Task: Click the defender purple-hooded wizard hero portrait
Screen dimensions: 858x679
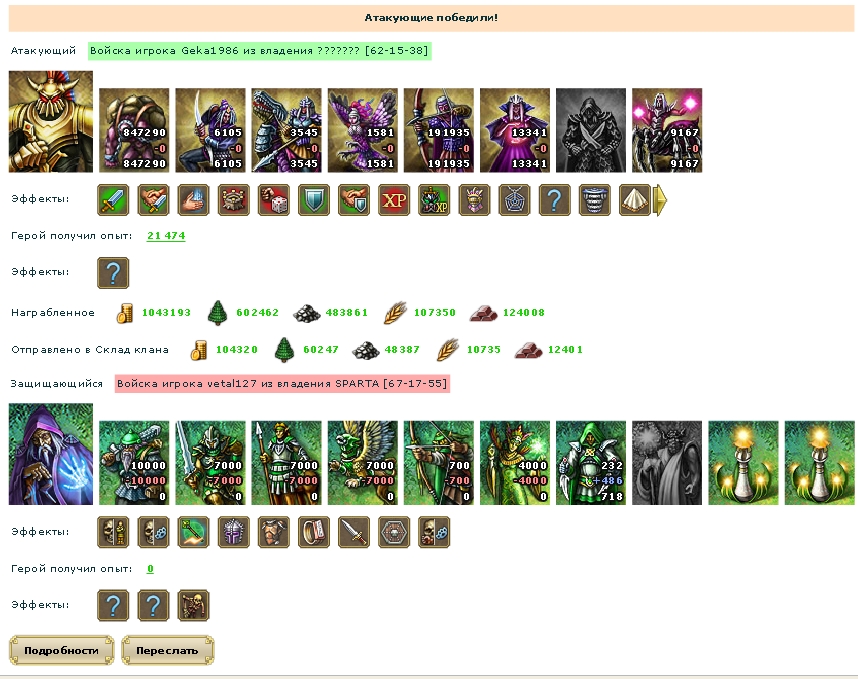Action: click(x=51, y=454)
